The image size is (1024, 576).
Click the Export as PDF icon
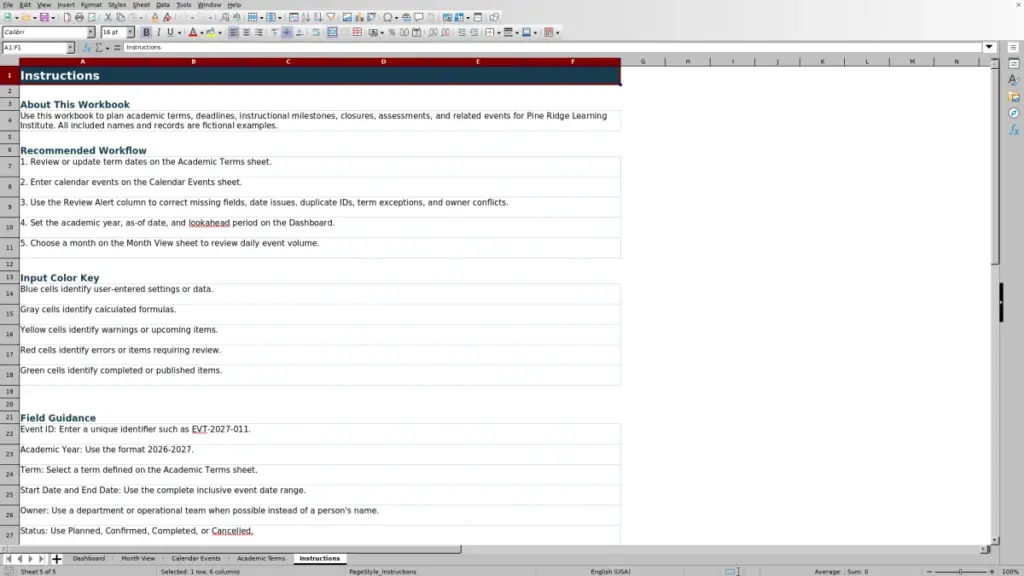tap(67, 17)
